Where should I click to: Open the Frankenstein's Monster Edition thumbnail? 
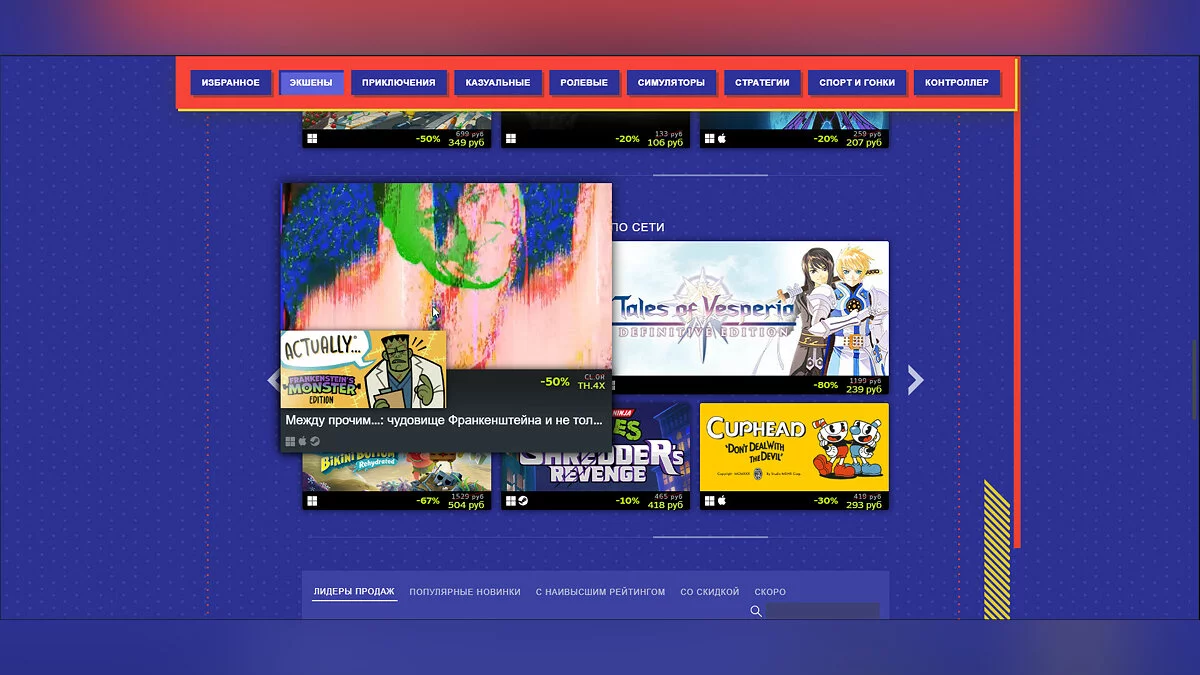(363, 370)
